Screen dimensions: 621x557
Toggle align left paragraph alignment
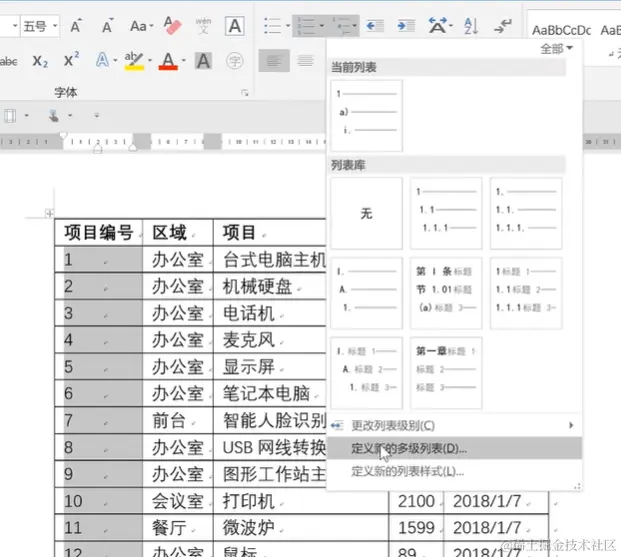click(x=274, y=61)
